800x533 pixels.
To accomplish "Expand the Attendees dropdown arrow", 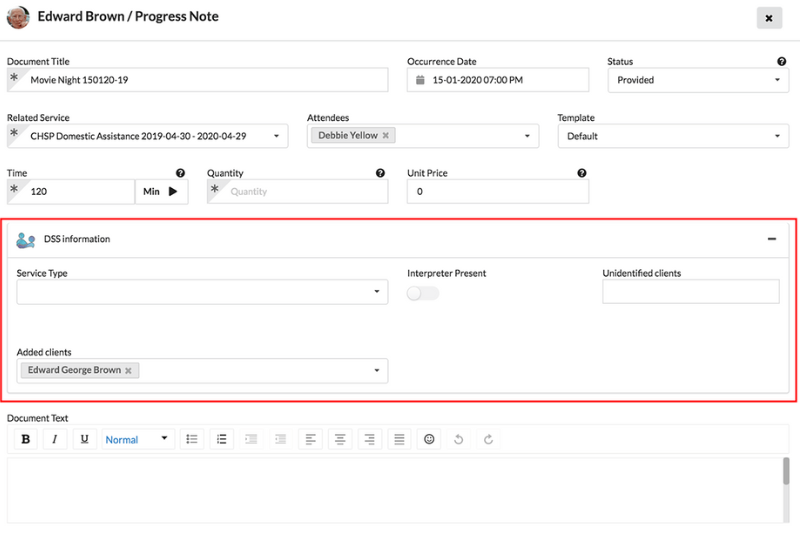I will [x=527, y=136].
